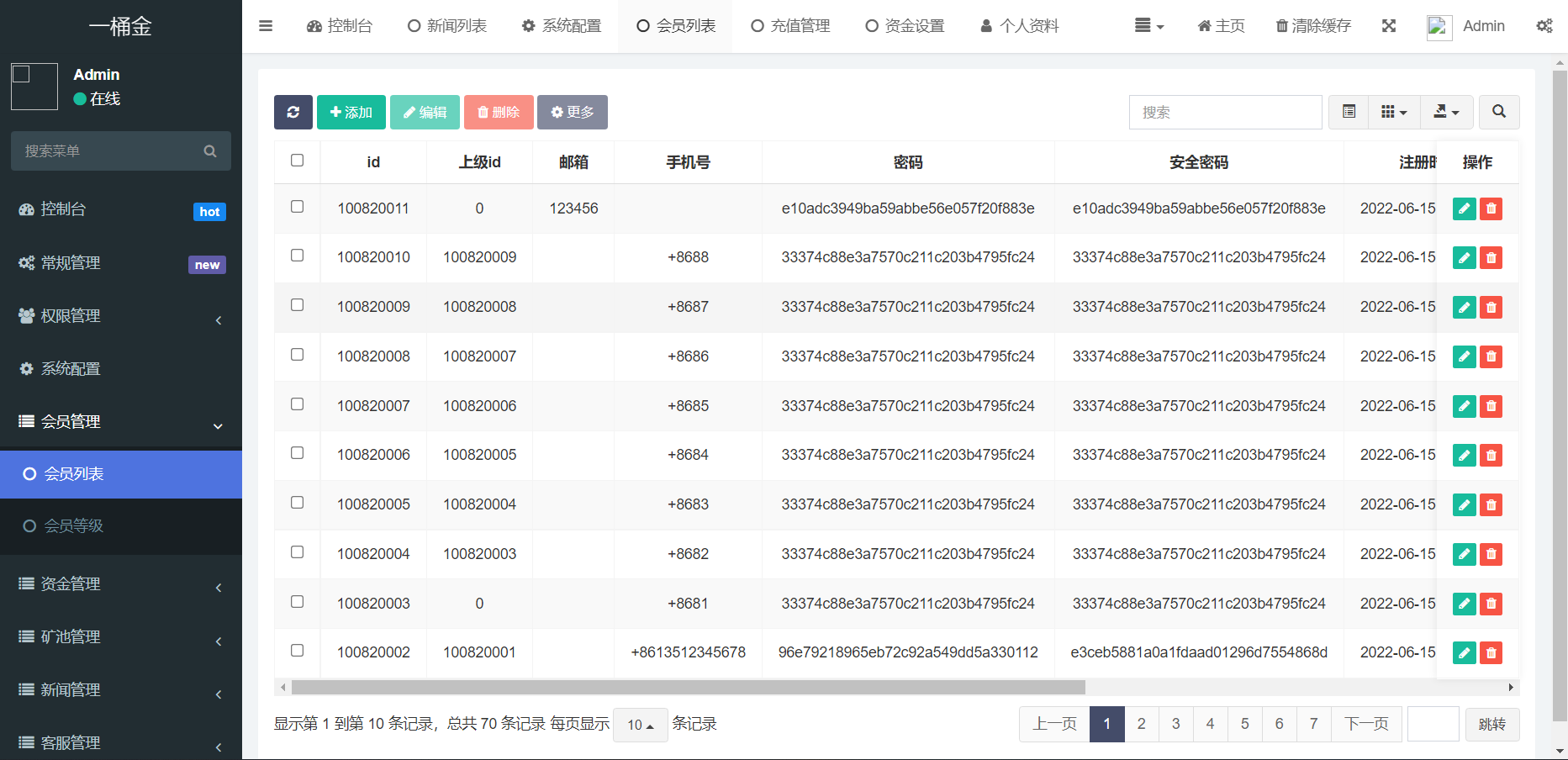Click the green 添加 button
Screen dimensions: 1568x760
pyautogui.click(x=351, y=112)
